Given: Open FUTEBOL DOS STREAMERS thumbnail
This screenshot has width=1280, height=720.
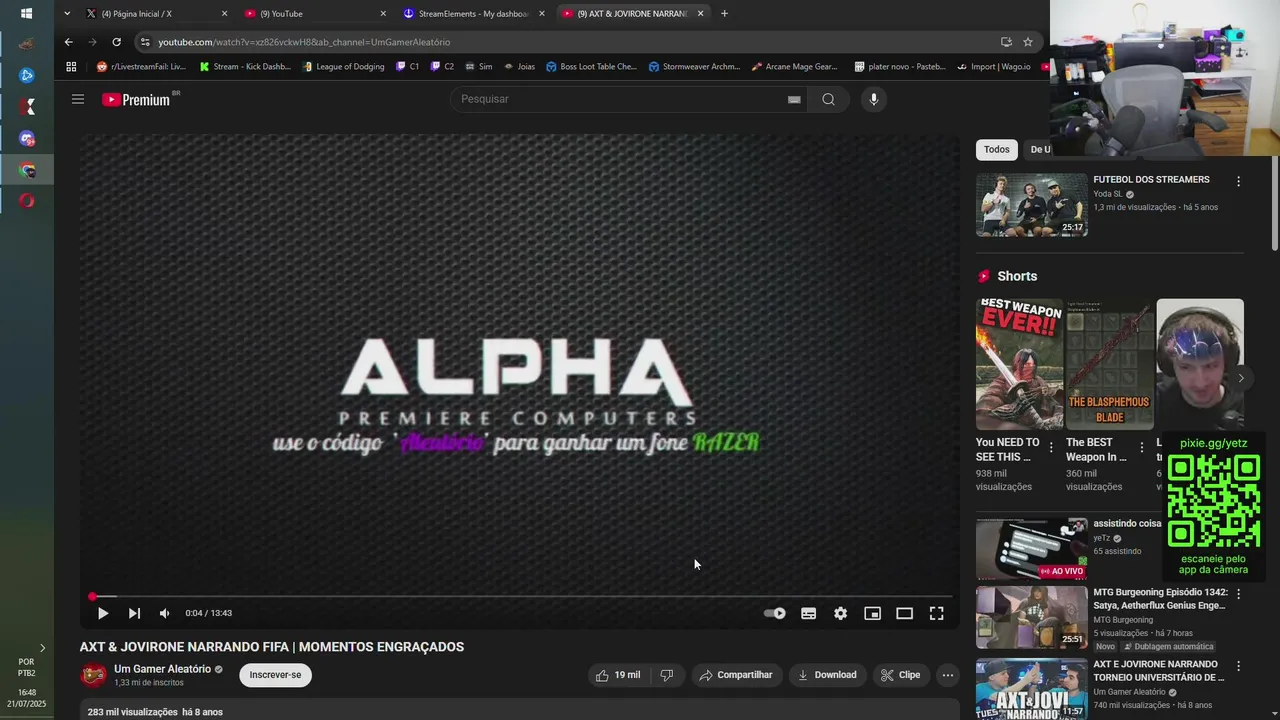Looking at the screenshot, I should tap(1032, 205).
